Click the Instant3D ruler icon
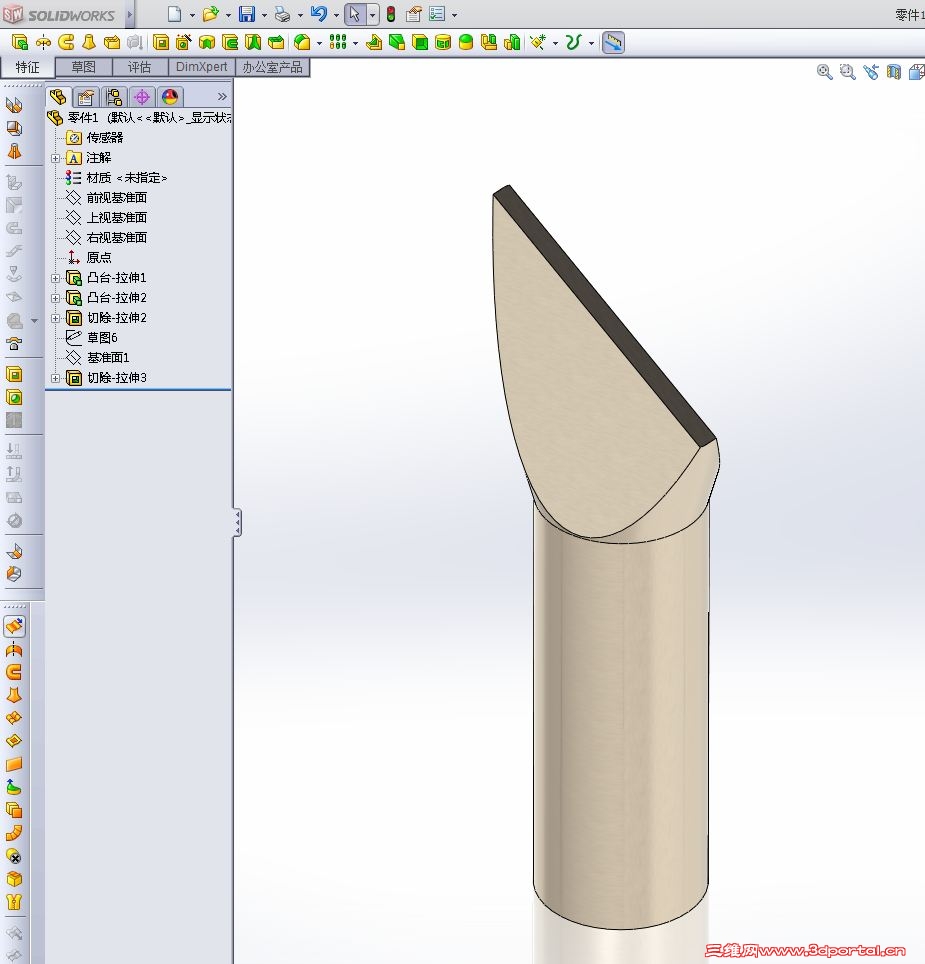The width and height of the screenshot is (925, 964). coord(613,42)
